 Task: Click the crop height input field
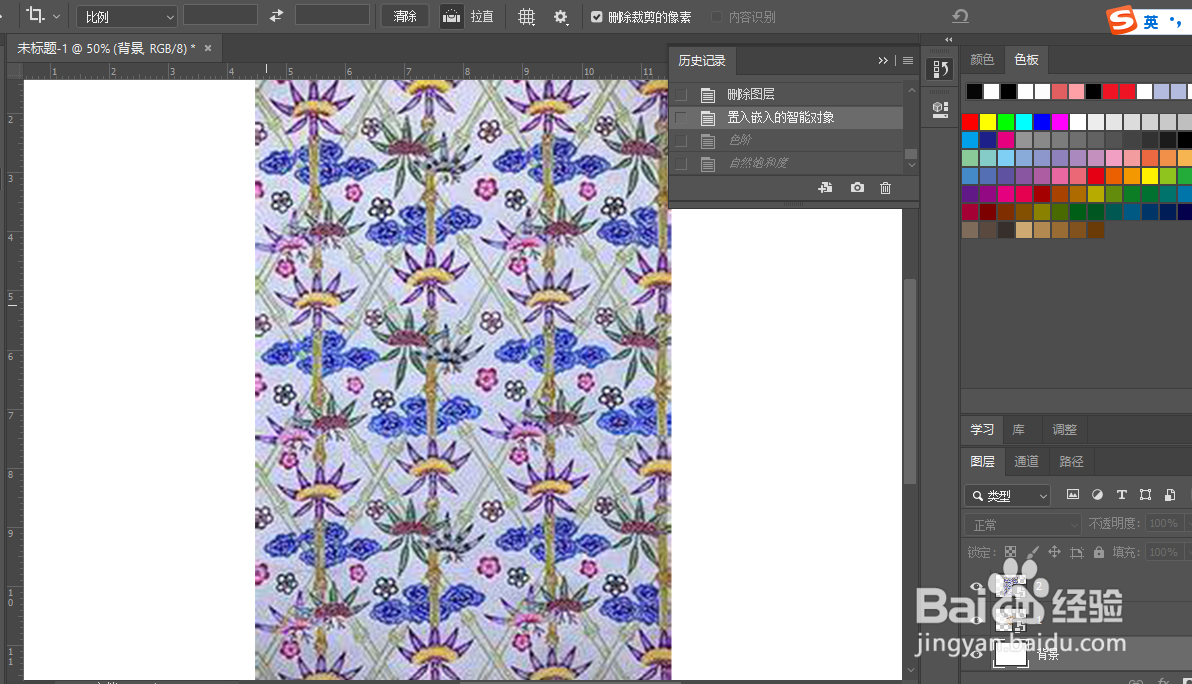point(332,15)
